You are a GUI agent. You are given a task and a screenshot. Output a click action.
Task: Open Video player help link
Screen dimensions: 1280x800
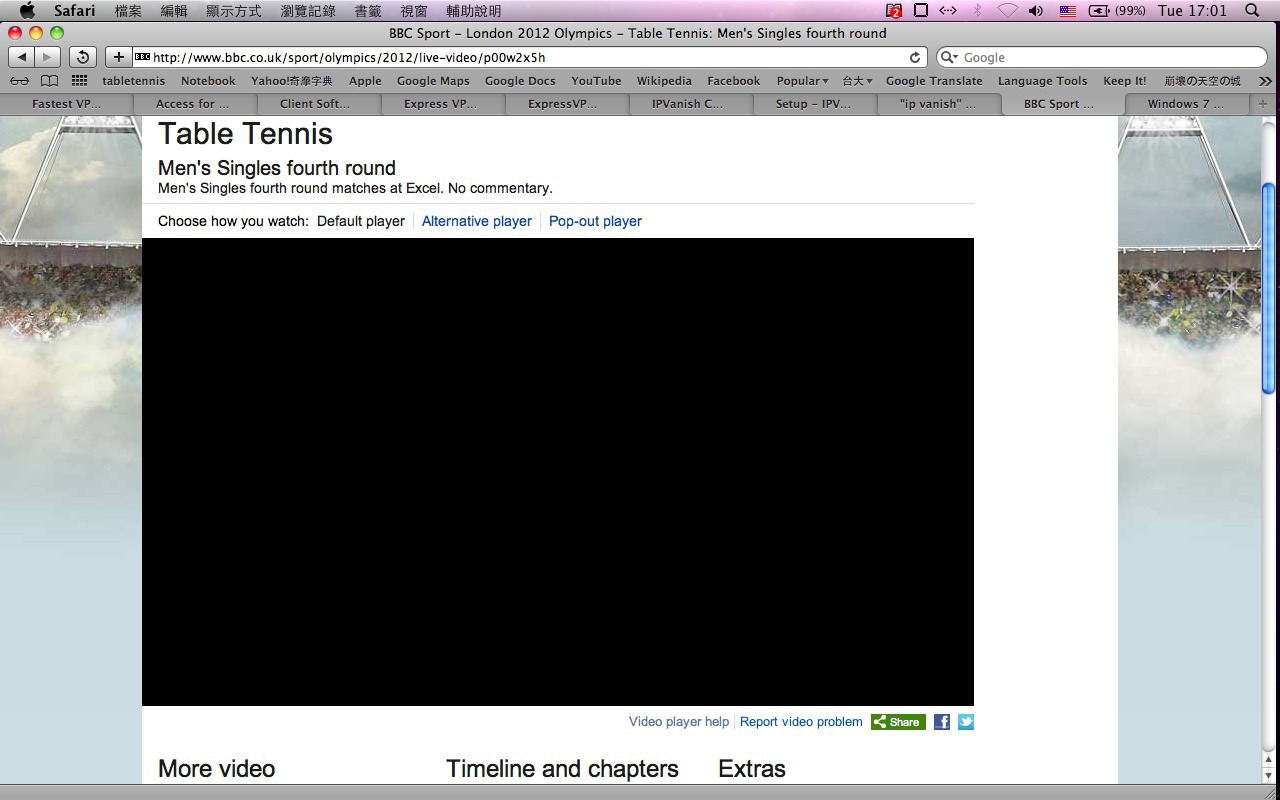tap(679, 722)
